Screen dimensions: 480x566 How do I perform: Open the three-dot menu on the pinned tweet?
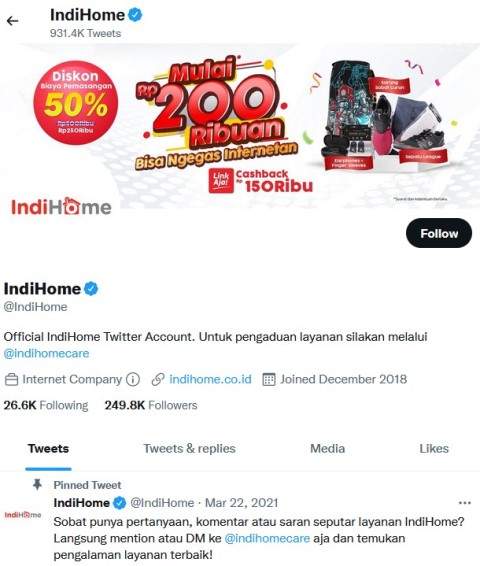click(464, 503)
